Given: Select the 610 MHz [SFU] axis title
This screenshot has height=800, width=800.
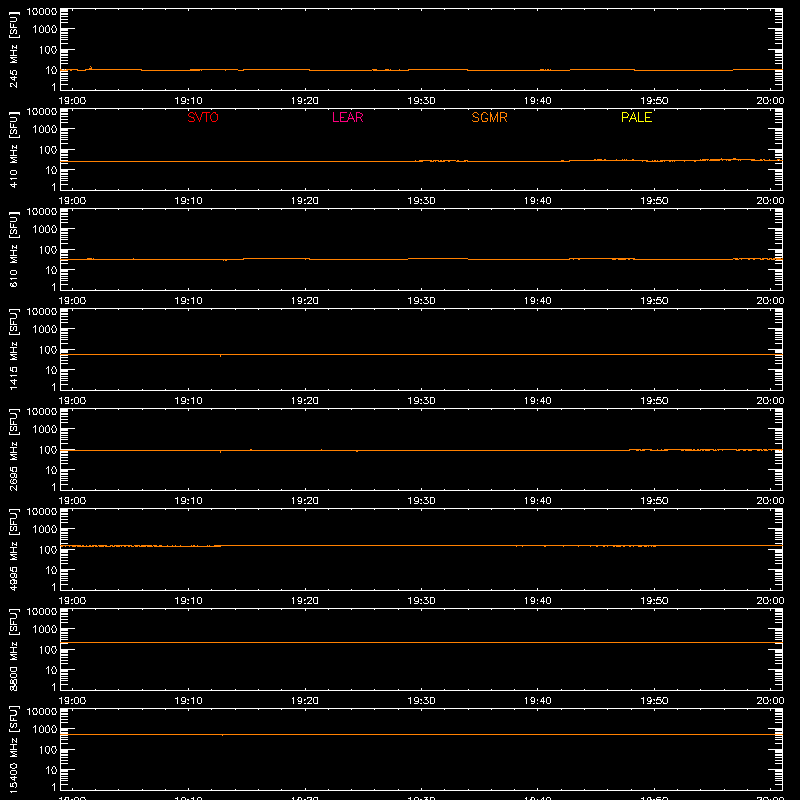Looking at the screenshot, I should click(x=13, y=249).
